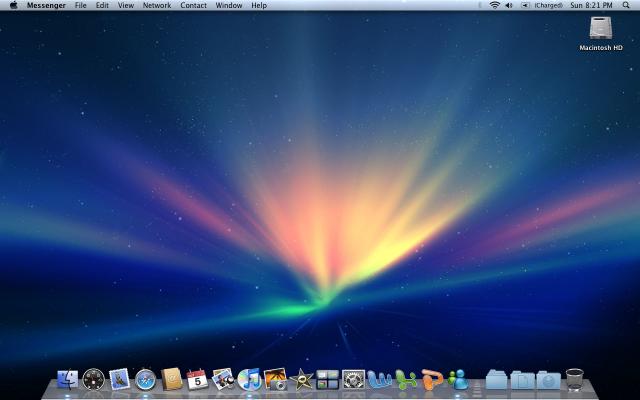Open iTunes in the dock
The height and width of the screenshot is (400, 640).
point(249,379)
